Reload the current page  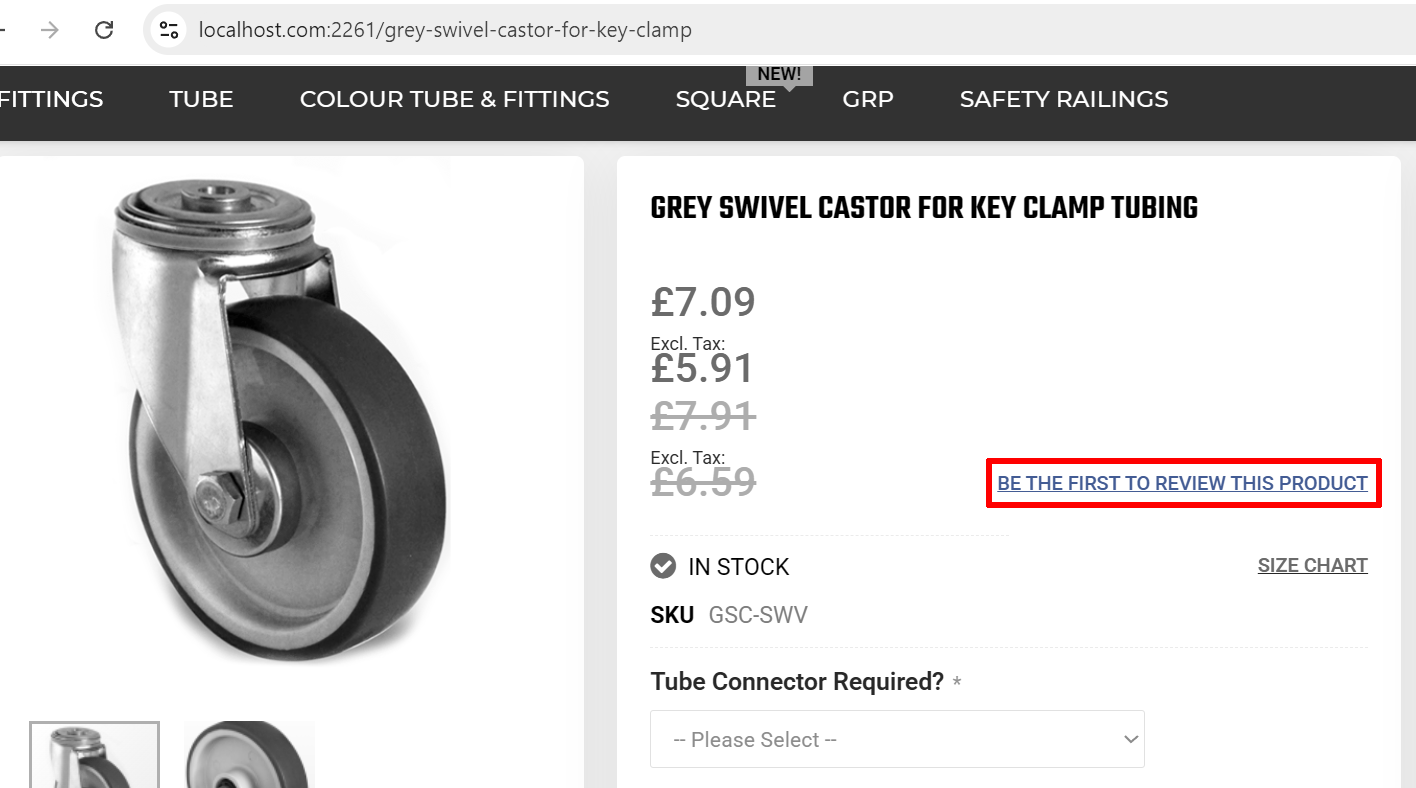(x=104, y=30)
